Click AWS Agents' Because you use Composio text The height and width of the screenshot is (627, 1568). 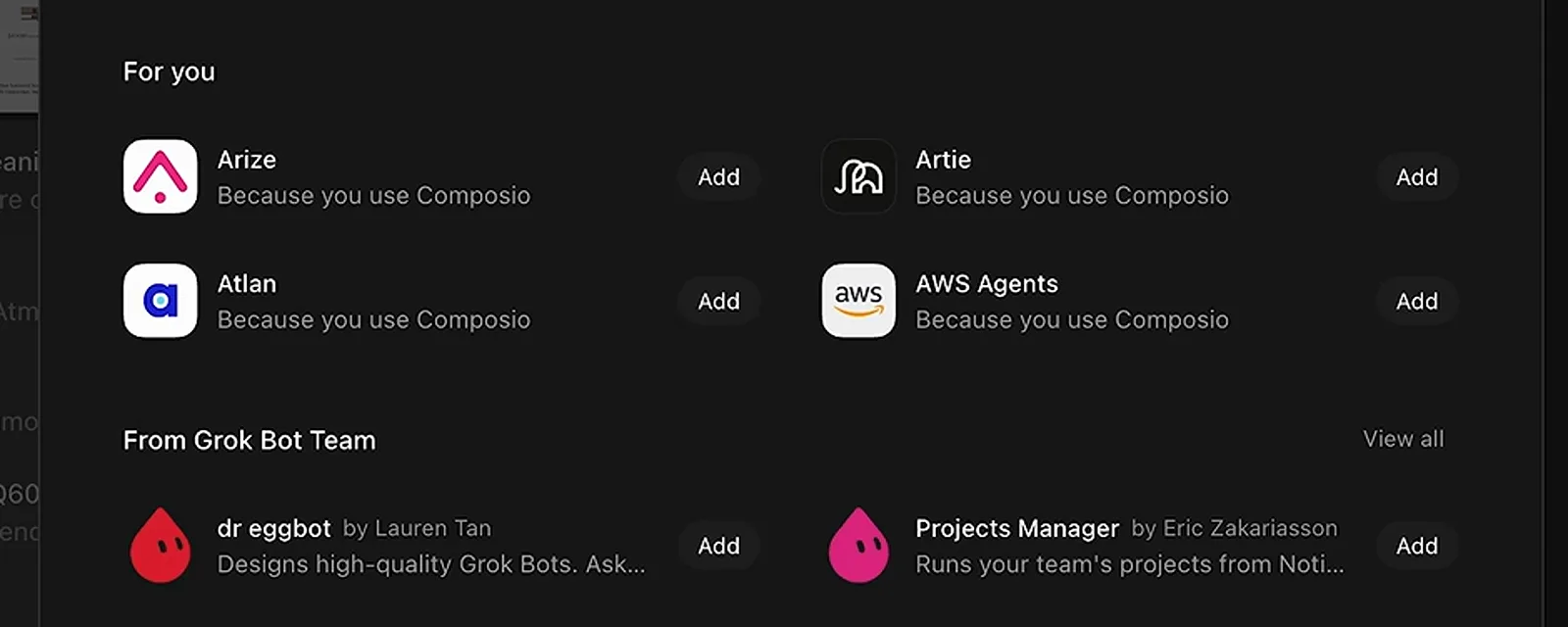[1072, 320]
